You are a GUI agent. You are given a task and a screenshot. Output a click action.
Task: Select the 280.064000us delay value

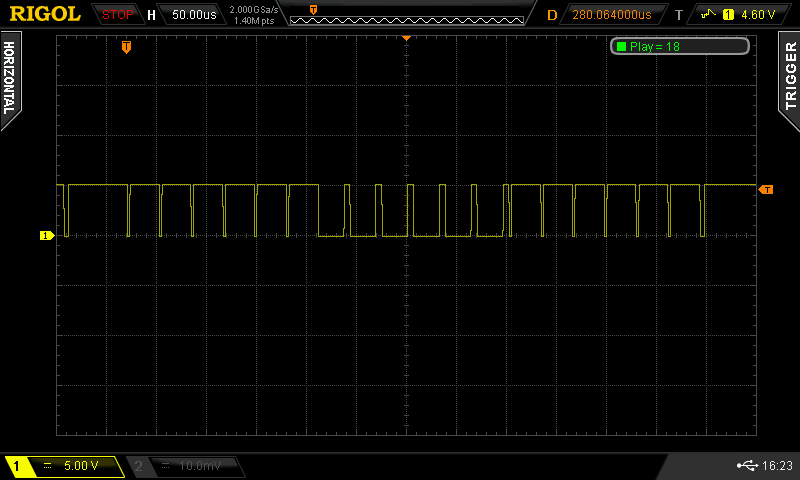611,15
